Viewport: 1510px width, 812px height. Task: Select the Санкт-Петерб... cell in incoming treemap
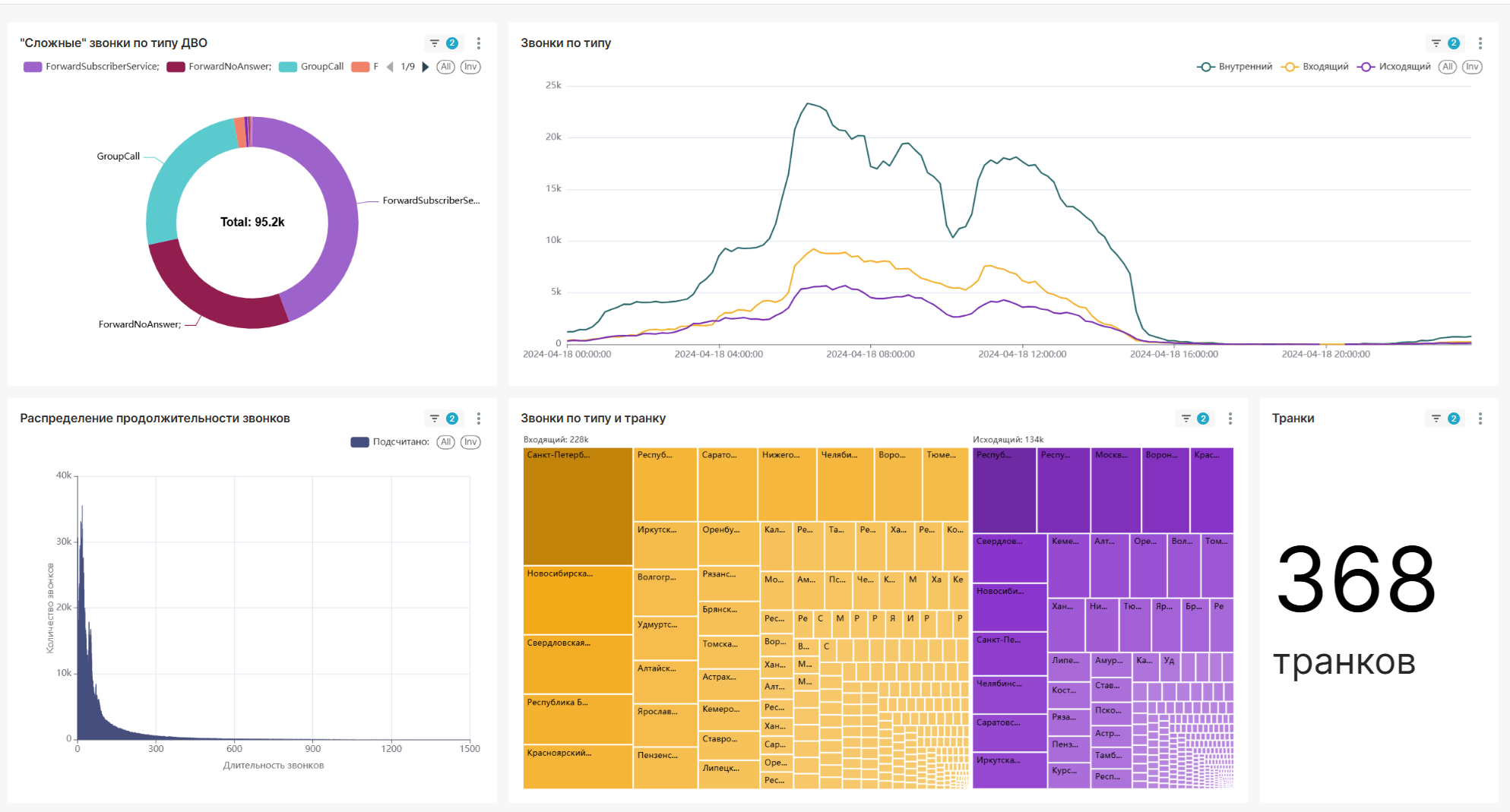pos(578,506)
